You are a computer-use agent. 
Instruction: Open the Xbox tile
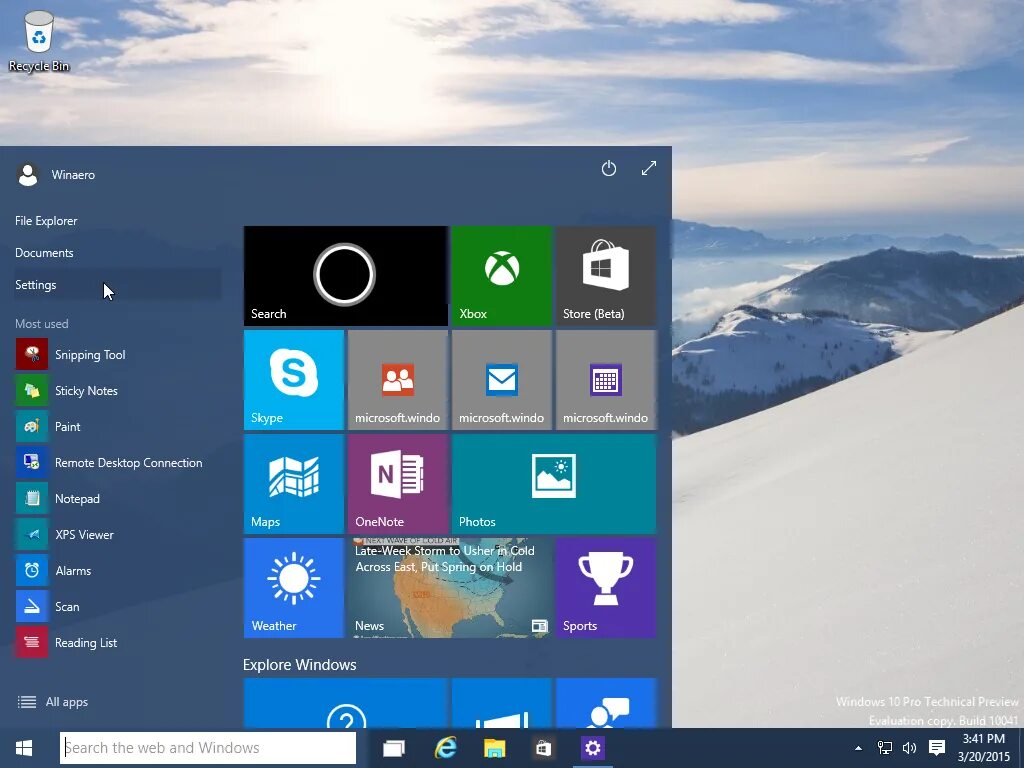click(502, 276)
